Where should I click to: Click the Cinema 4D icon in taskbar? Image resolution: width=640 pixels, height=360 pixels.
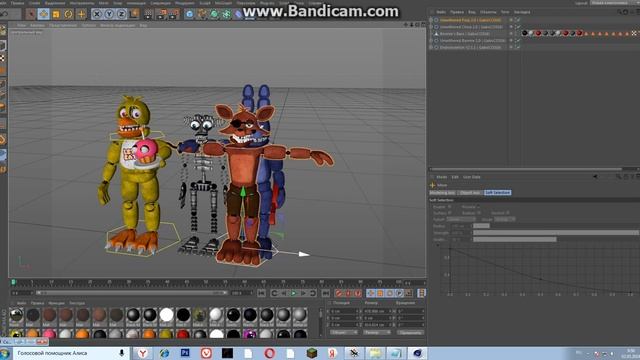(417, 353)
